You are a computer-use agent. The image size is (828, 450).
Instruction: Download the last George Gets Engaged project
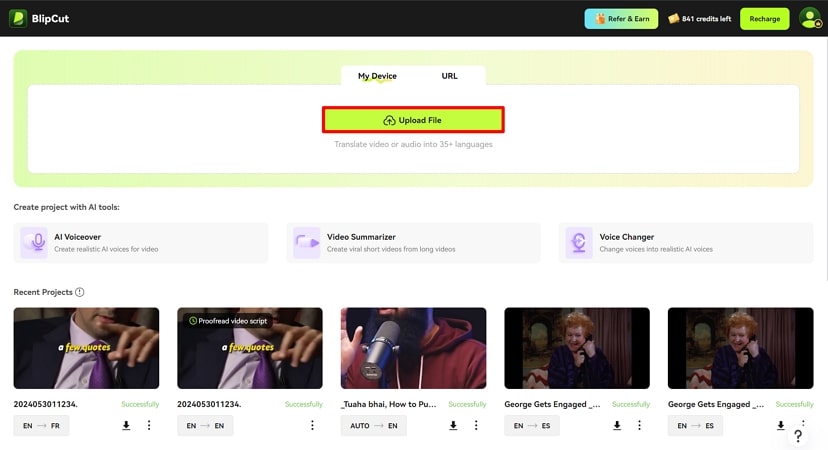tap(780, 425)
